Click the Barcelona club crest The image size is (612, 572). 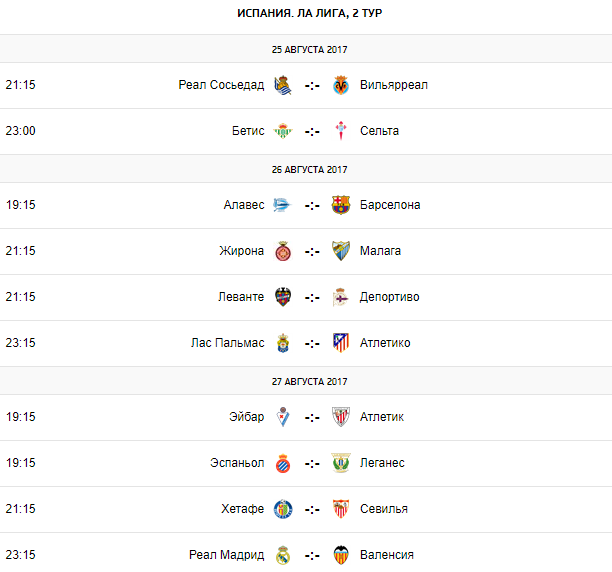[341, 205]
